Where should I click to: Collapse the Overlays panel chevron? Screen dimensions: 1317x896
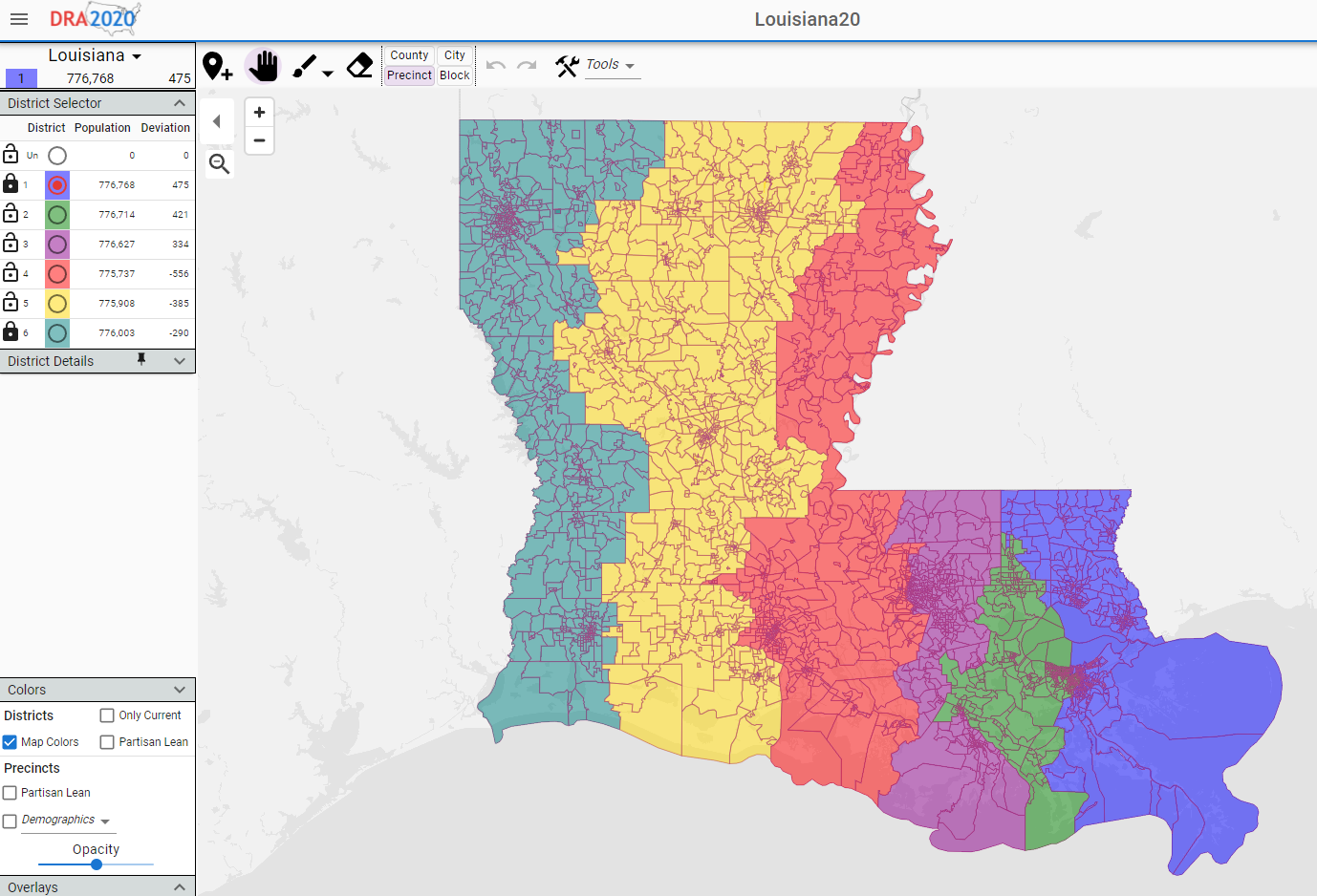pos(180,887)
